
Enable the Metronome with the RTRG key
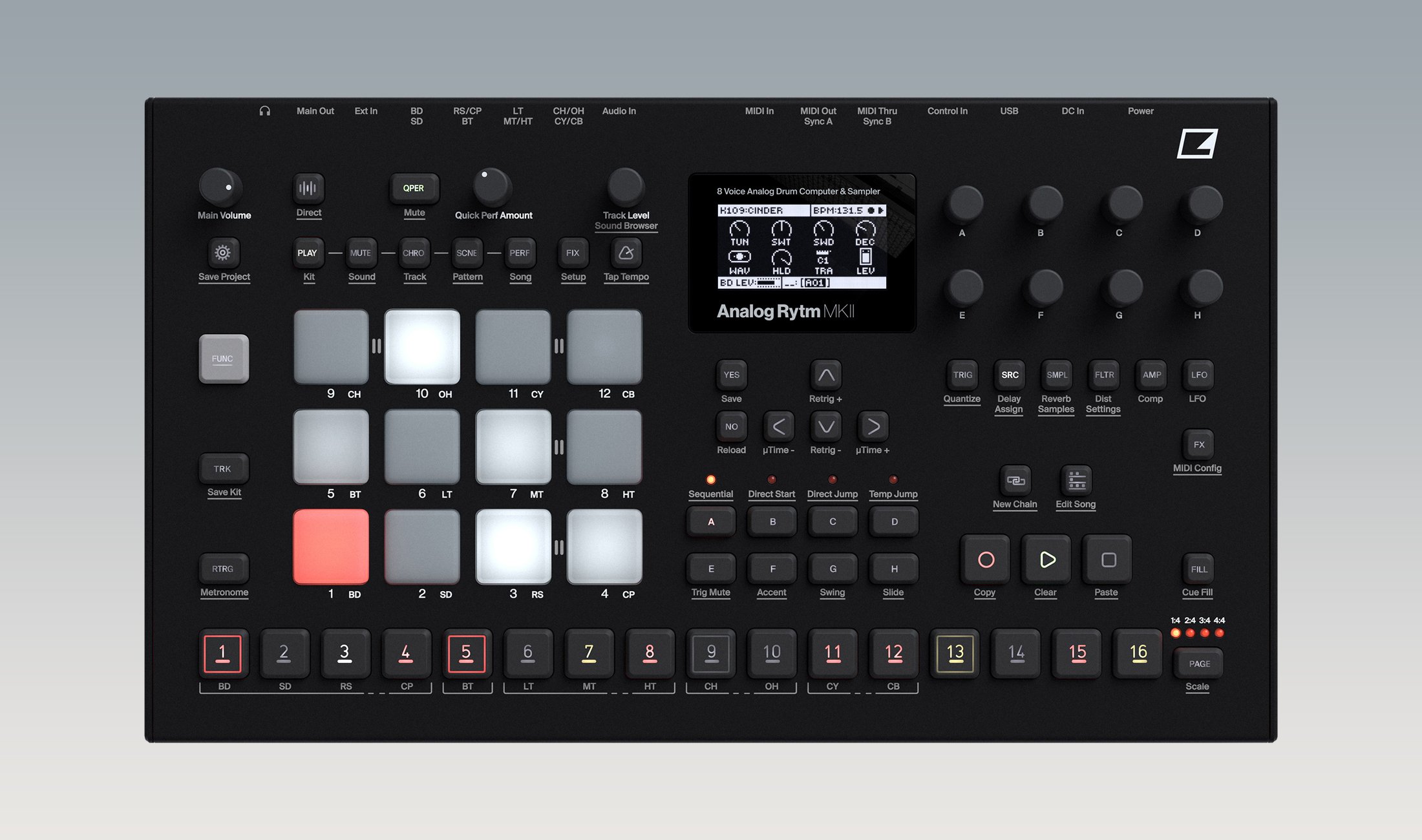point(223,569)
